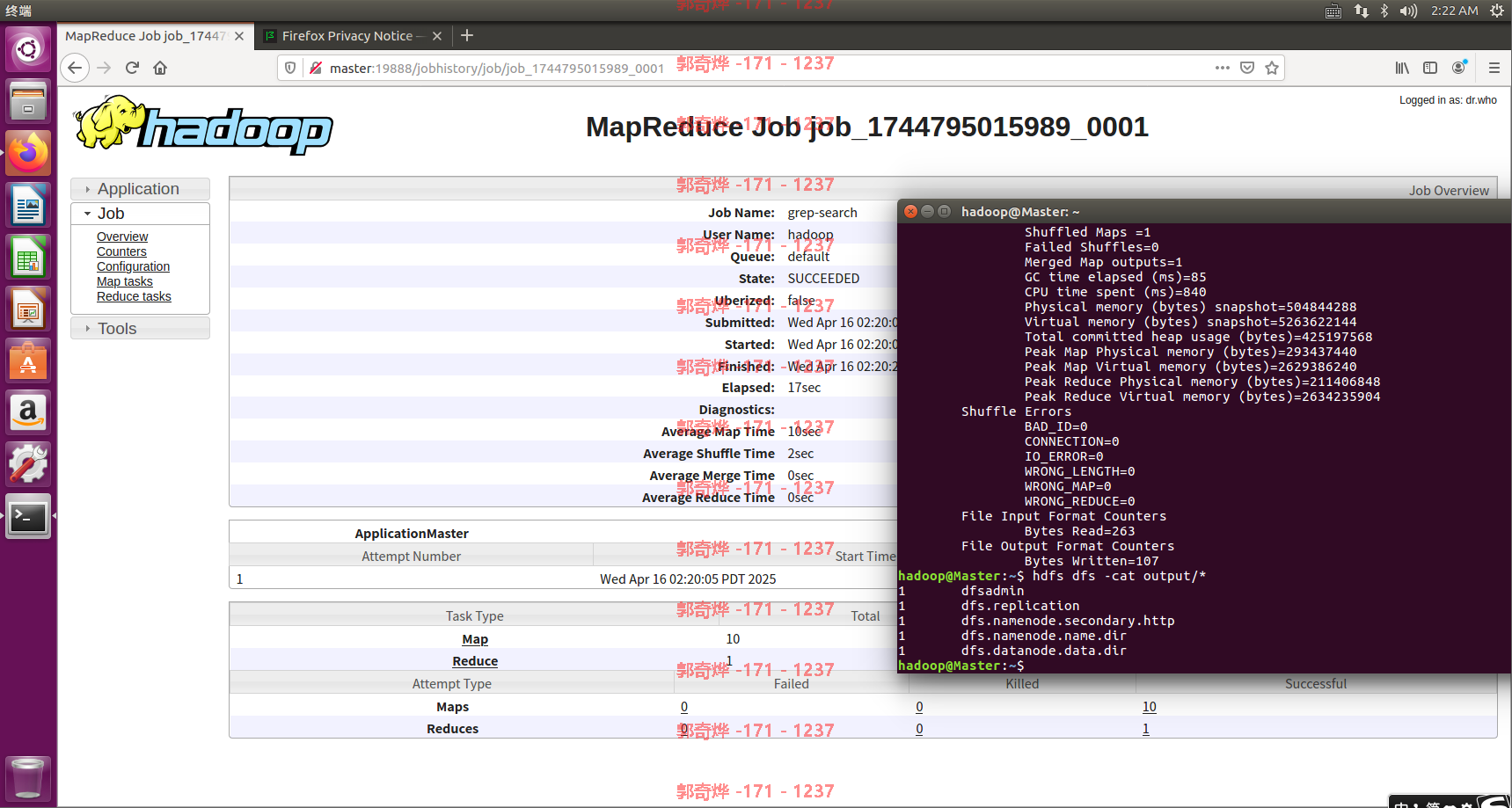Open LibreOffice Calc in dock

pyautogui.click(x=28, y=257)
